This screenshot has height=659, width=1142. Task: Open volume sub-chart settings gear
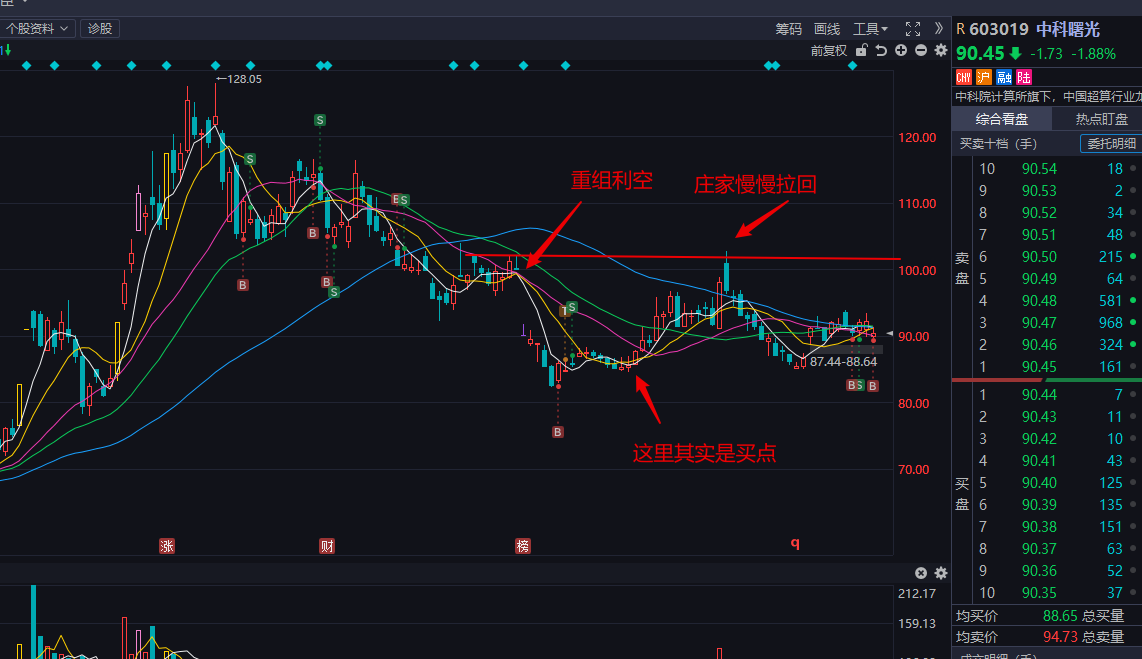pyautogui.click(x=940, y=573)
